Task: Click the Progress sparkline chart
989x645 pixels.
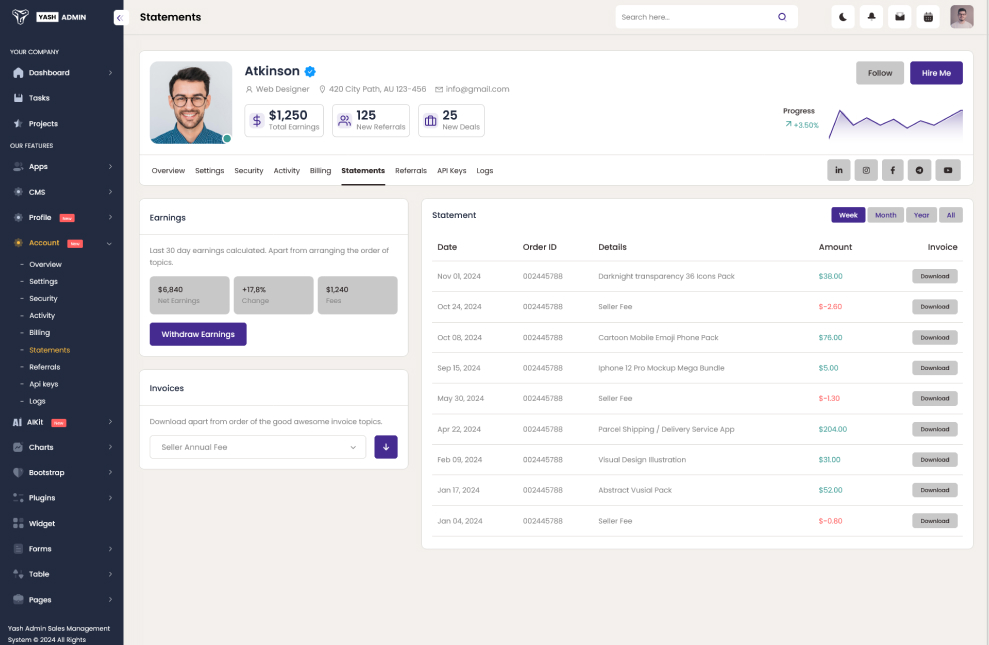Action: pyautogui.click(x=895, y=124)
